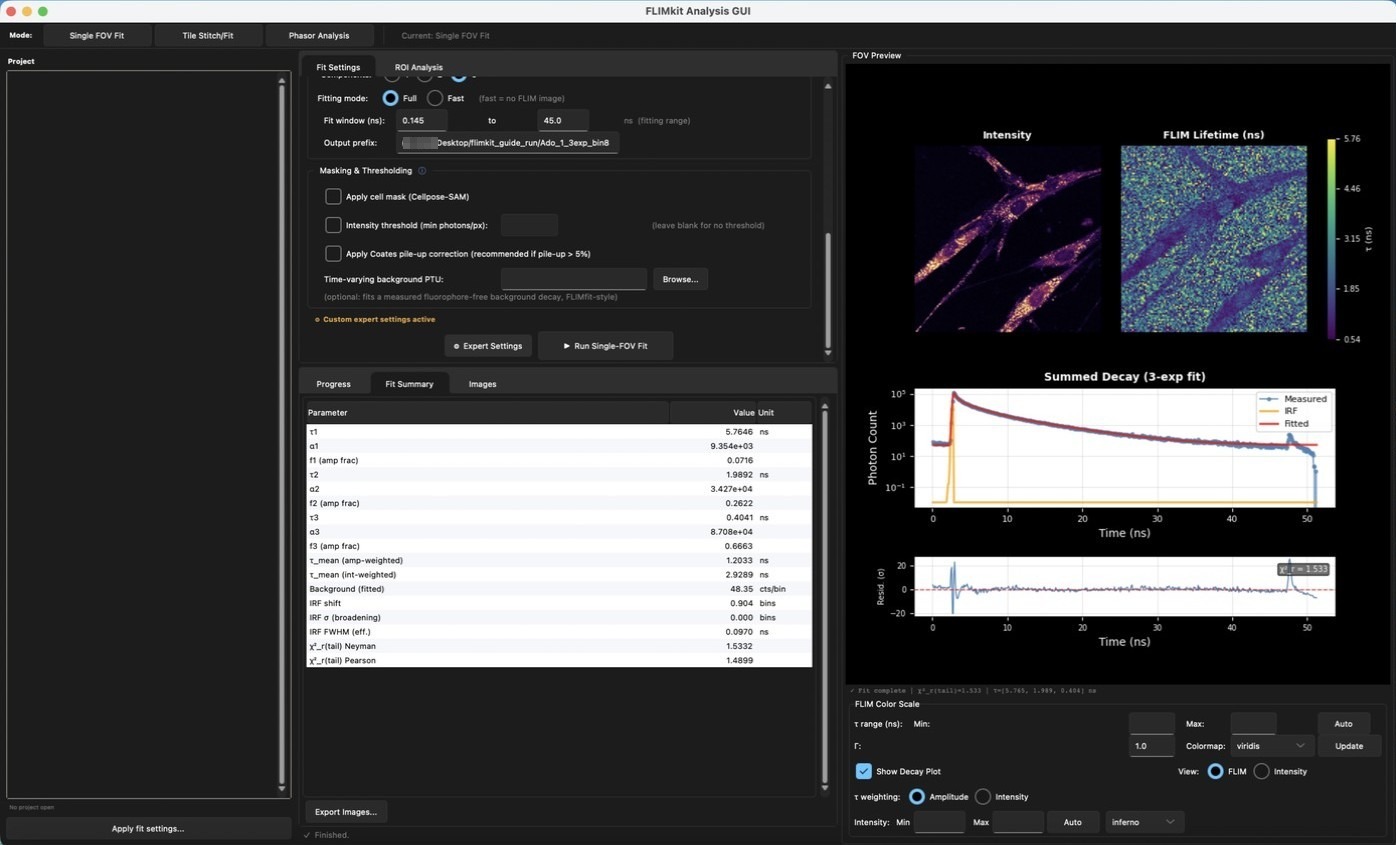
Task: Select the Fit Summary tab
Action: (x=409, y=384)
